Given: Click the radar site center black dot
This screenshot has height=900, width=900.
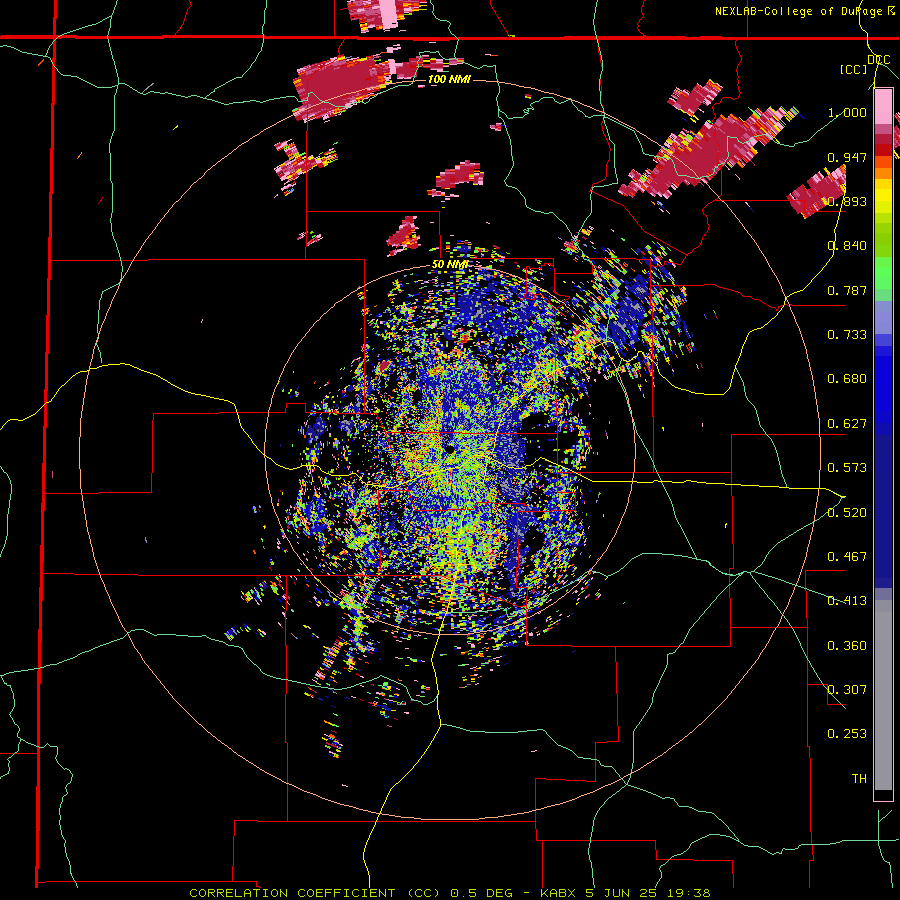Looking at the screenshot, I should [450, 449].
